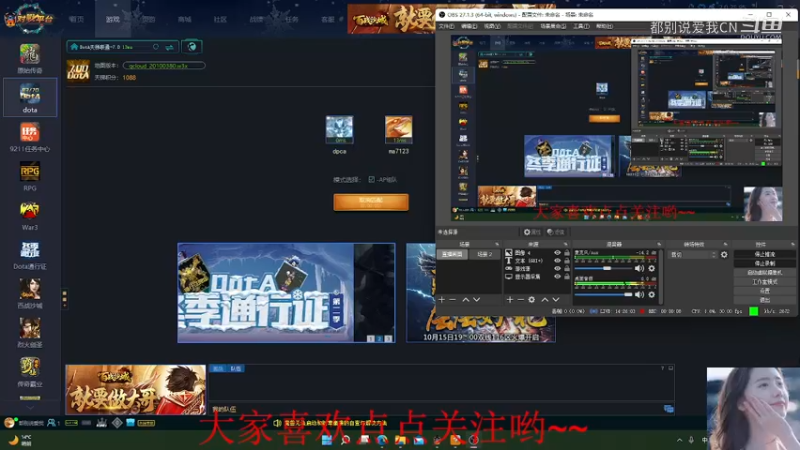
Task: Pop out the OBS Sources dock
Action: (565, 244)
